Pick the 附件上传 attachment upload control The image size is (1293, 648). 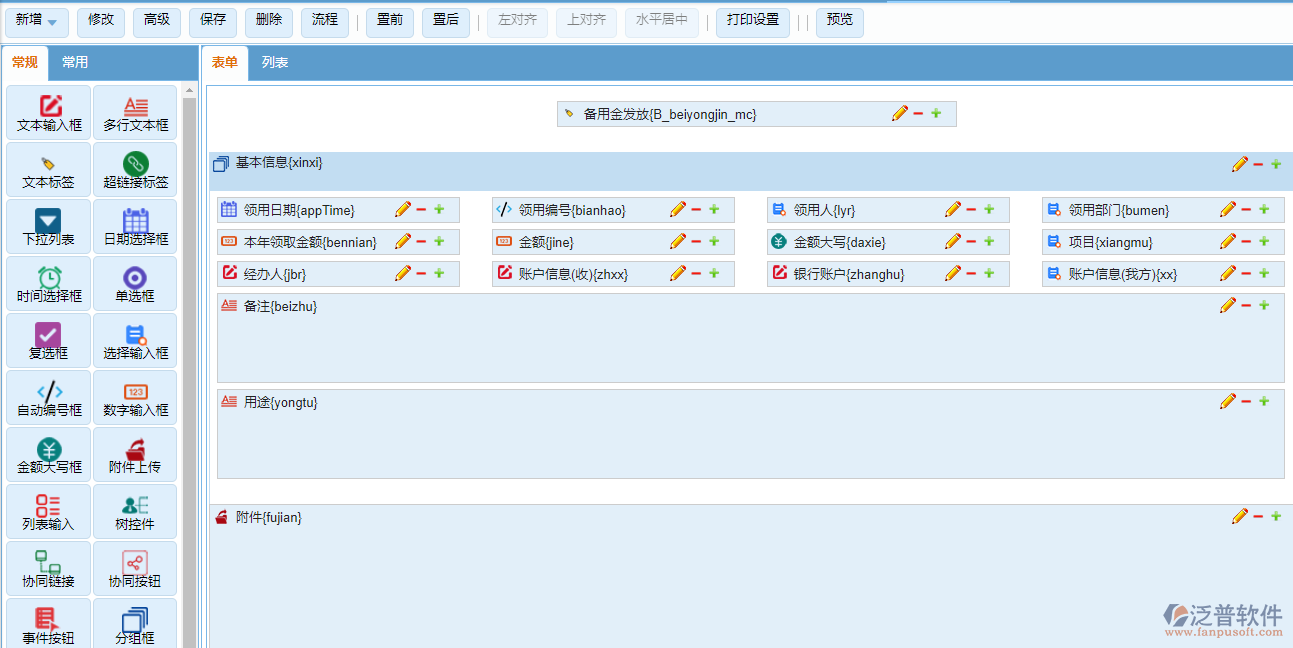coord(135,454)
